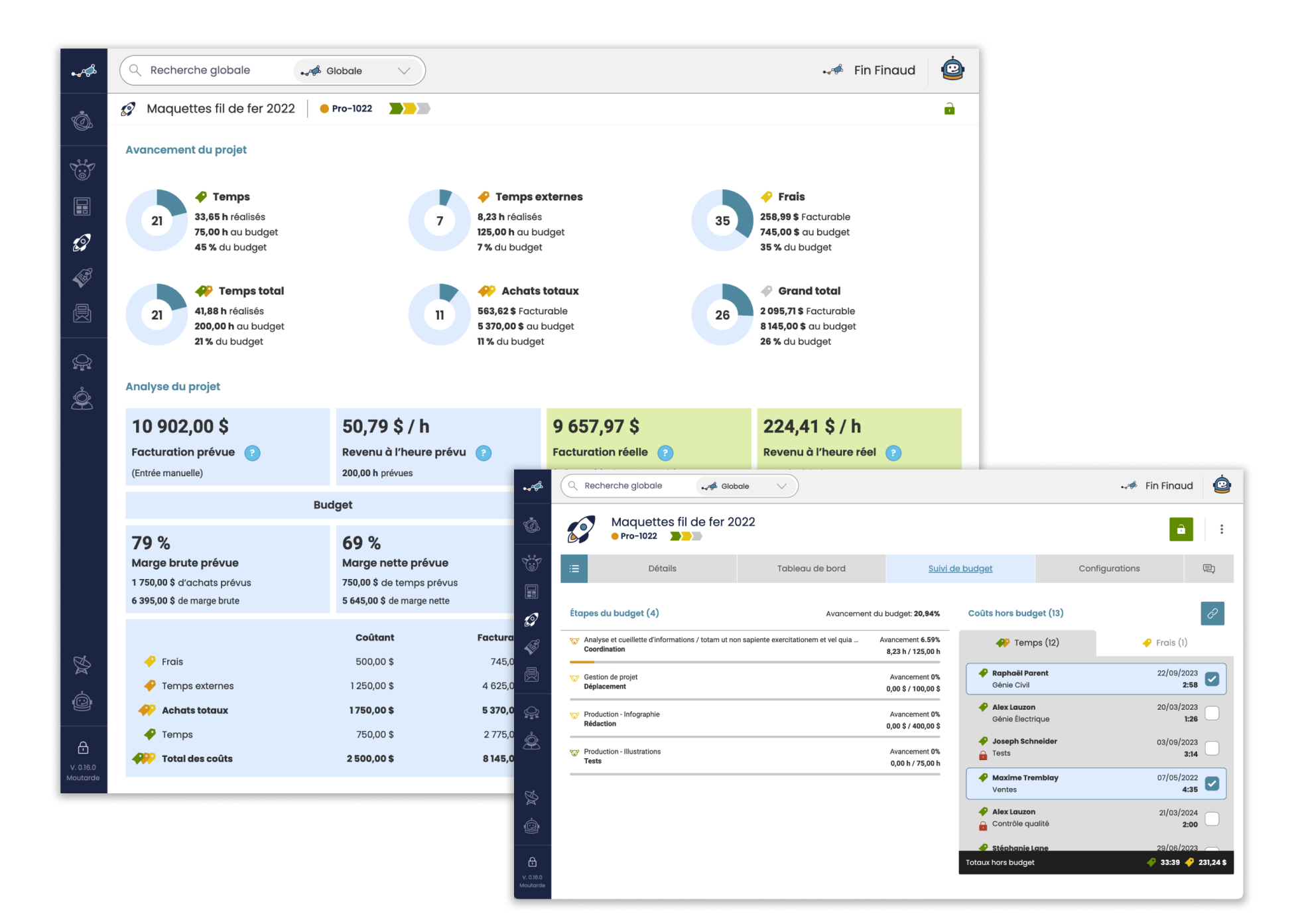Image resolution: width=1300 pixels, height=924 pixels.
Task: Click the link icon beside Coûts hors budget
Action: (x=1212, y=614)
